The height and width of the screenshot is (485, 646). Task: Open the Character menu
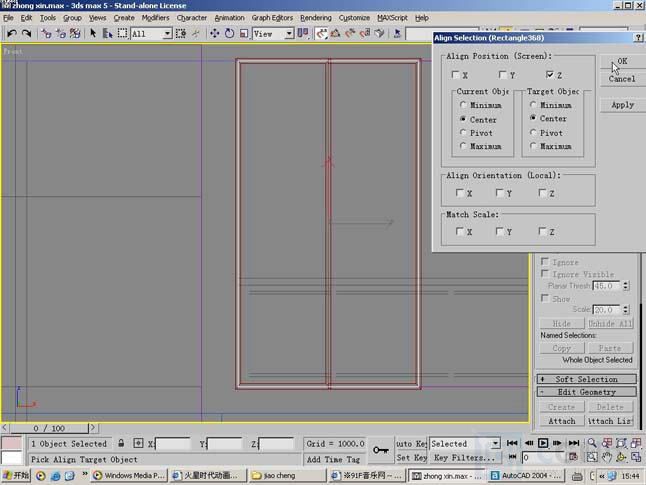point(192,18)
